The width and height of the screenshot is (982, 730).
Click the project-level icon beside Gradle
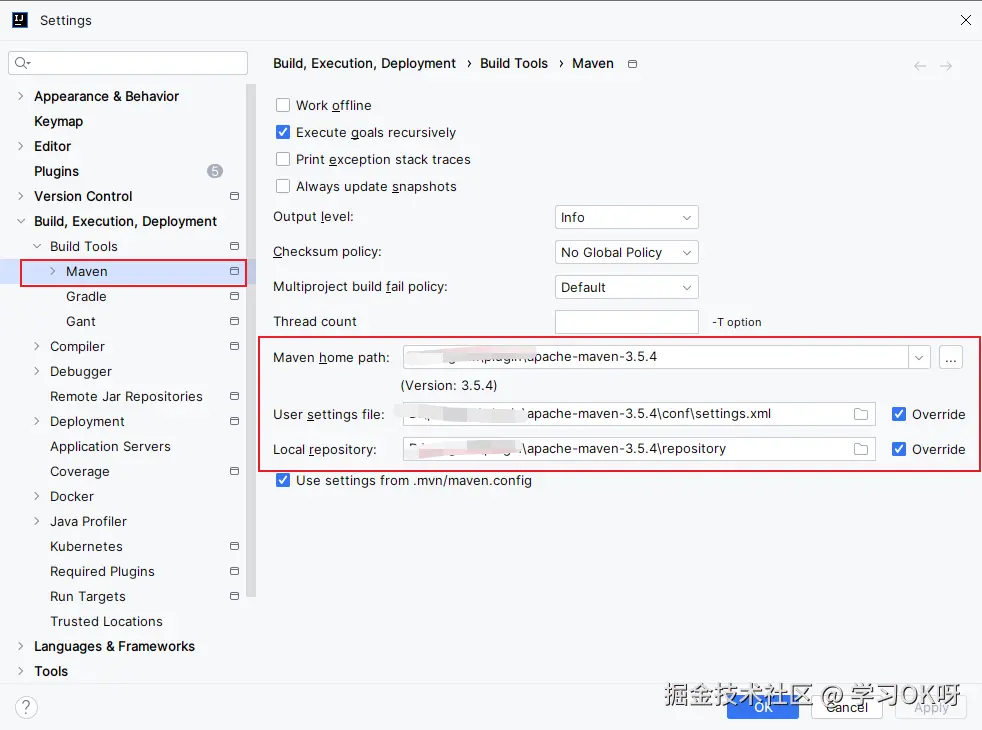[x=234, y=296]
